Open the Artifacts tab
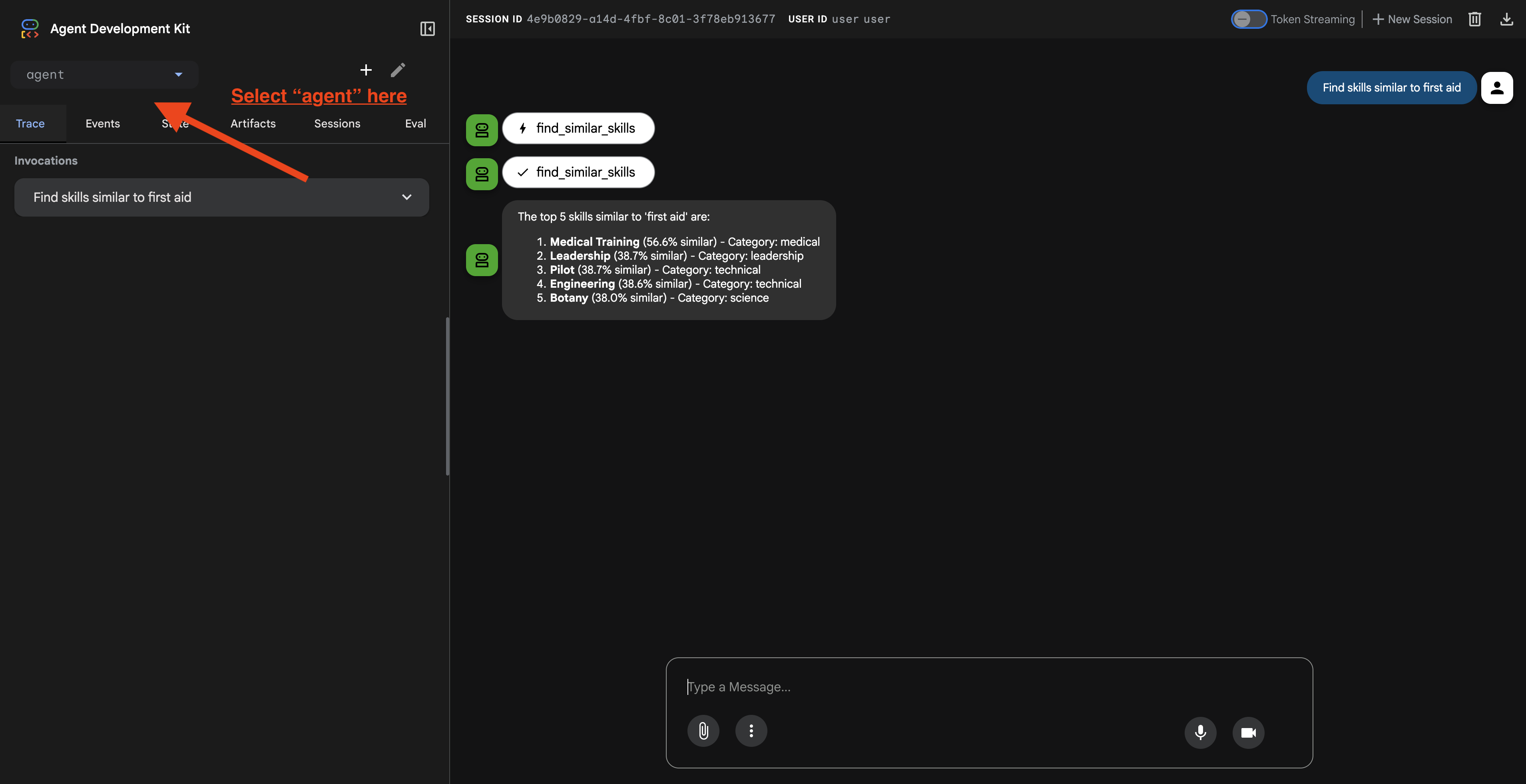Screen dimensions: 1526x784 253,123
